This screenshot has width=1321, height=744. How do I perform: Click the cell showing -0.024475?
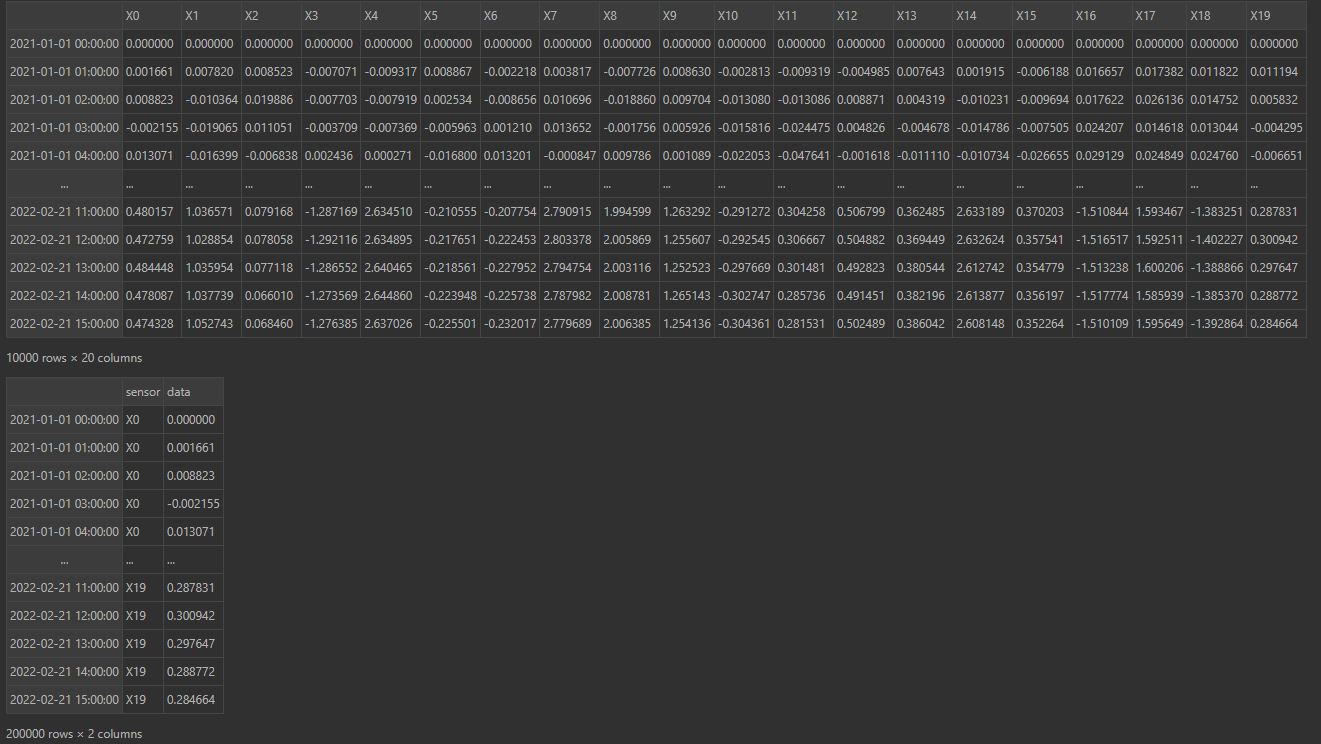click(x=803, y=128)
